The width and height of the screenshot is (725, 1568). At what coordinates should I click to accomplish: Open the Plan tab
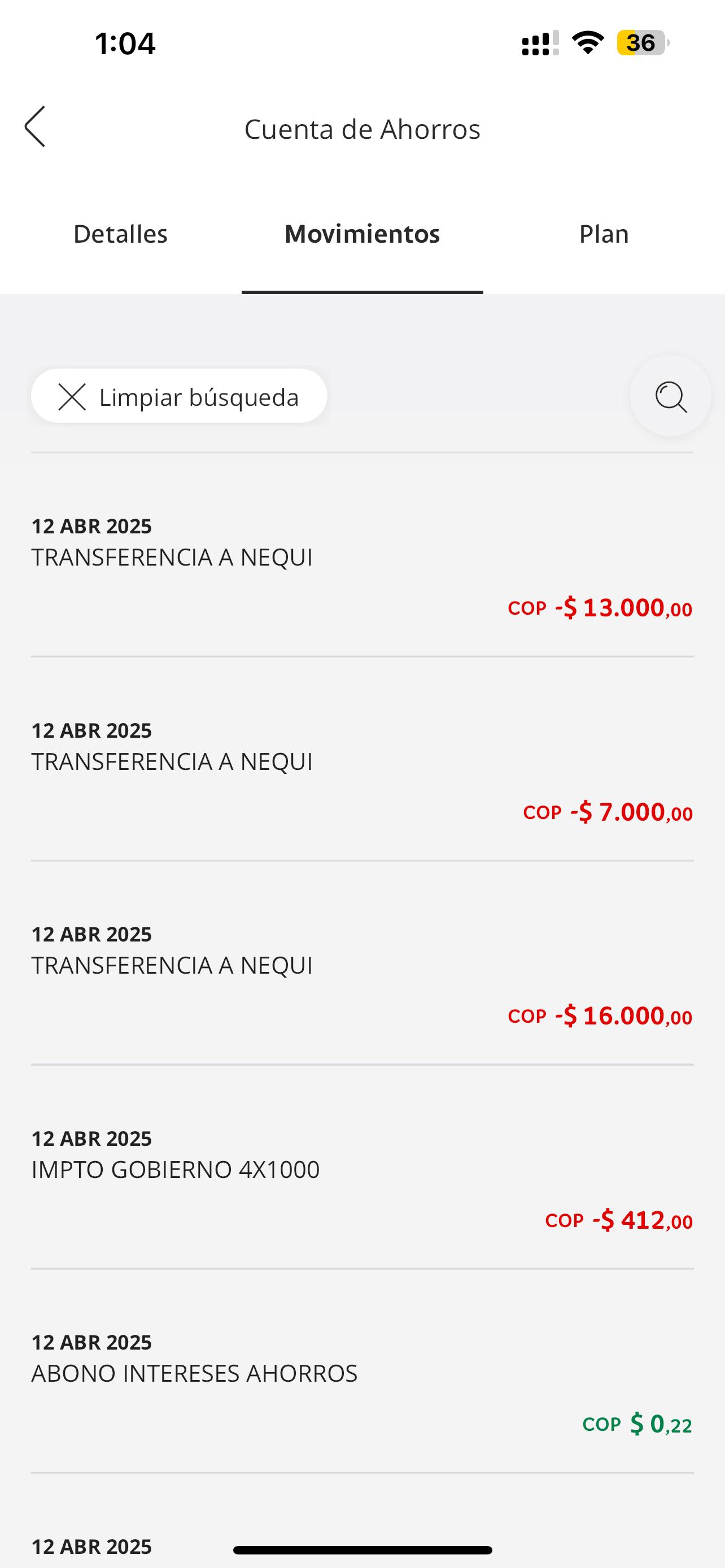pyautogui.click(x=603, y=234)
